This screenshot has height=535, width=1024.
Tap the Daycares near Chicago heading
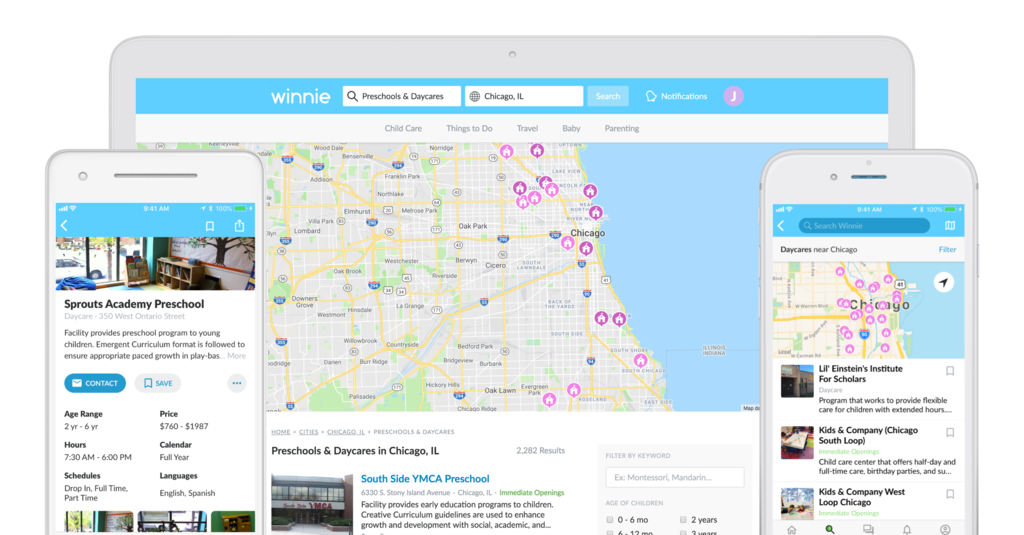(819, 250)
